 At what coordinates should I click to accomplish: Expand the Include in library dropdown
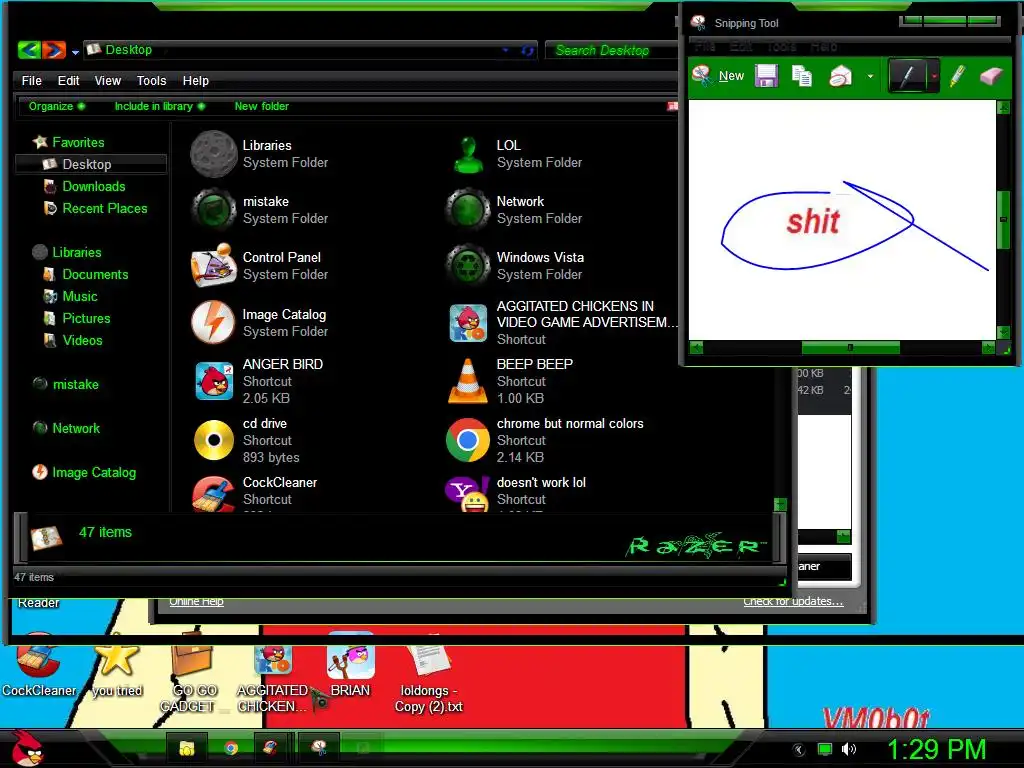[160, 106]
